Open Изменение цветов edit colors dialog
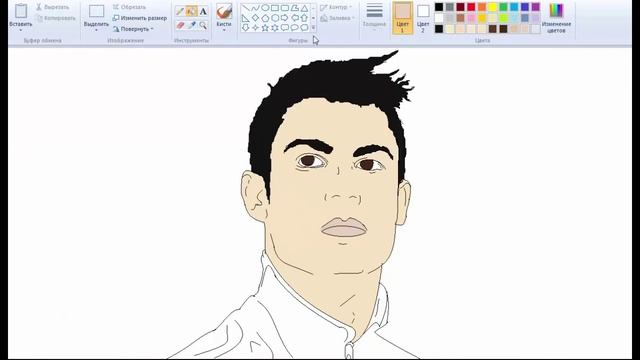Screen dimensions: 640x360 [x=556, y=18]
